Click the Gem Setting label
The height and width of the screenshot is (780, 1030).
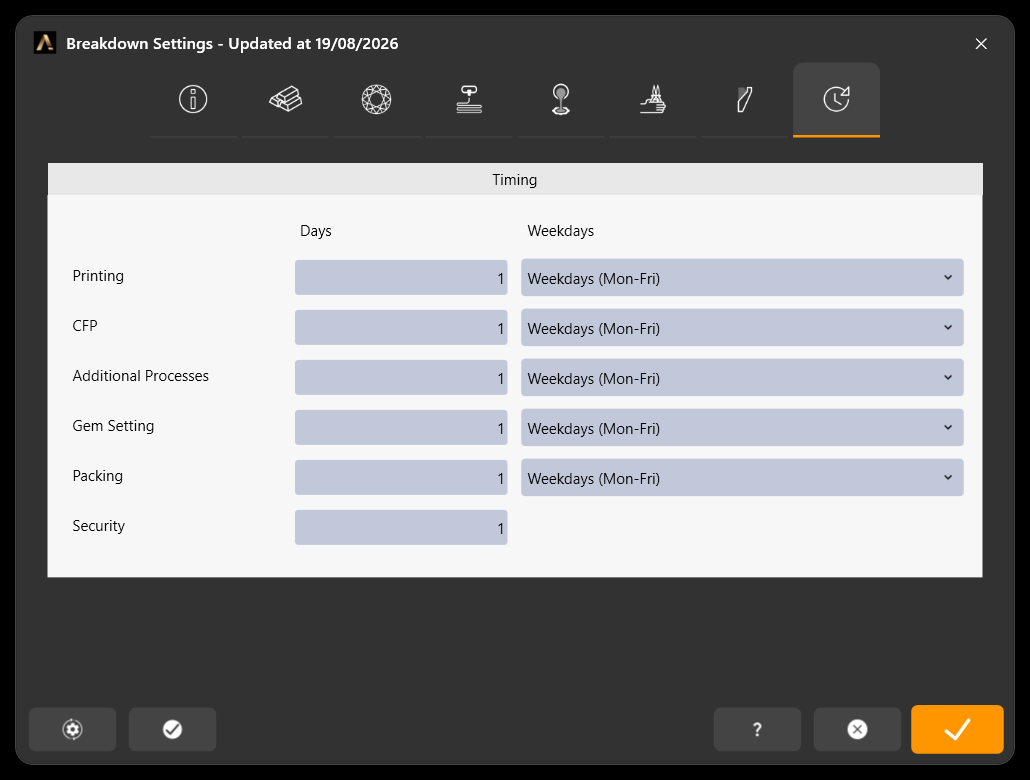point(113,426)
